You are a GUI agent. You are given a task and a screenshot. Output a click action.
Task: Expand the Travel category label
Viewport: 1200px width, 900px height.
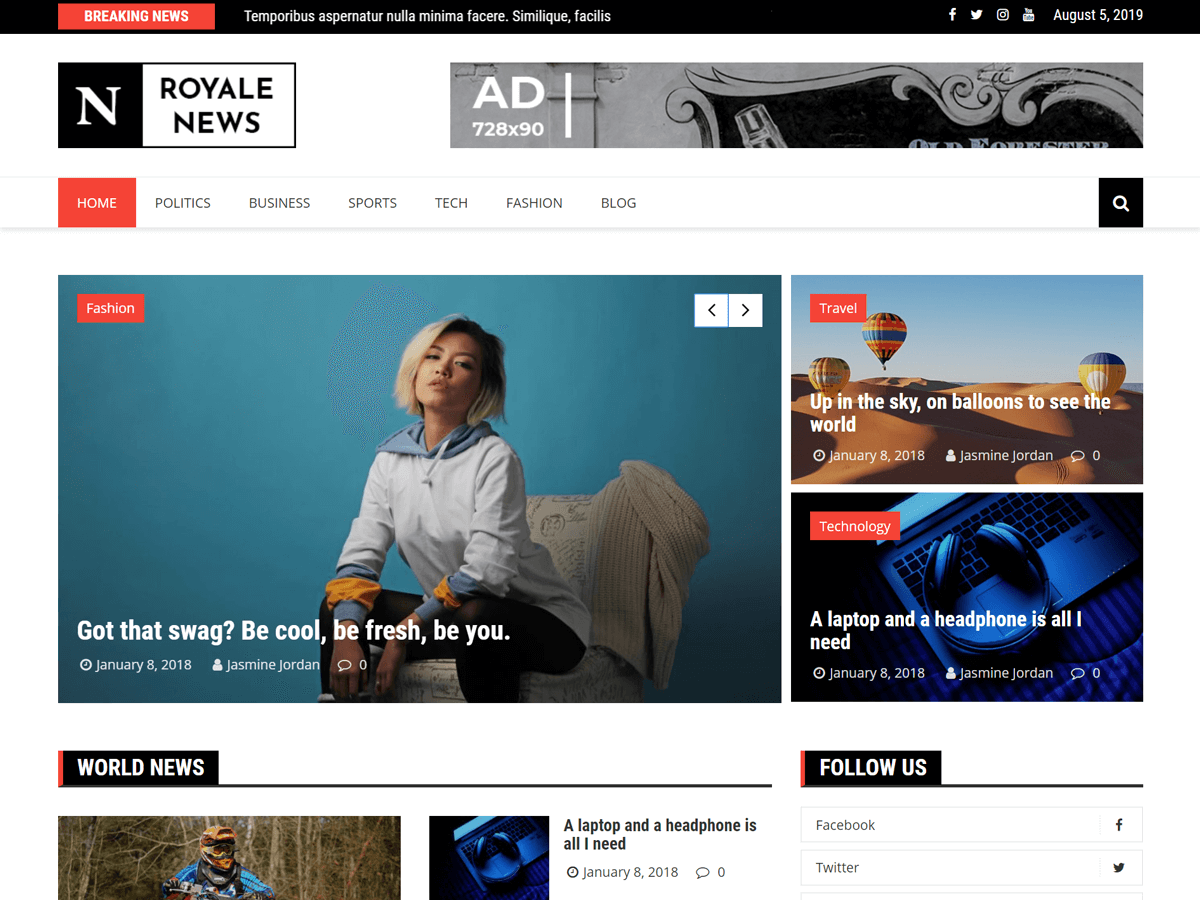coord(838,308)
